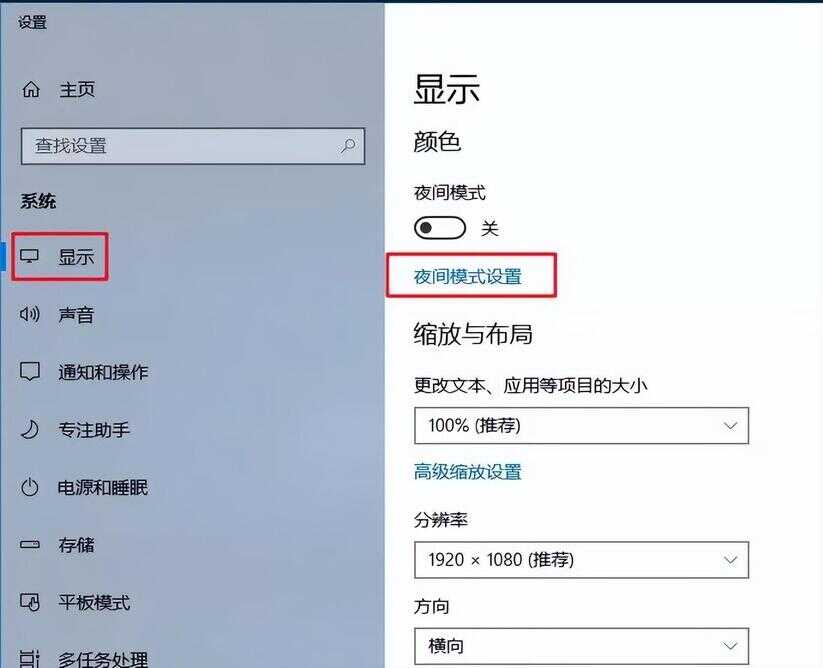Click the speaker icon for 声音

29,314
